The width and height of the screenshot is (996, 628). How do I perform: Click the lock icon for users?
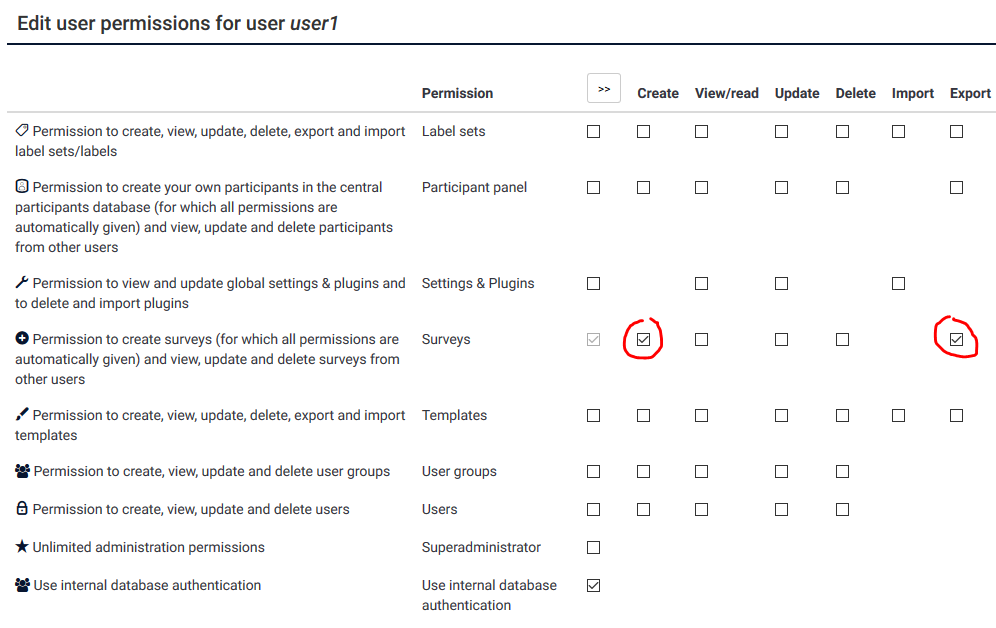point(22,509)
